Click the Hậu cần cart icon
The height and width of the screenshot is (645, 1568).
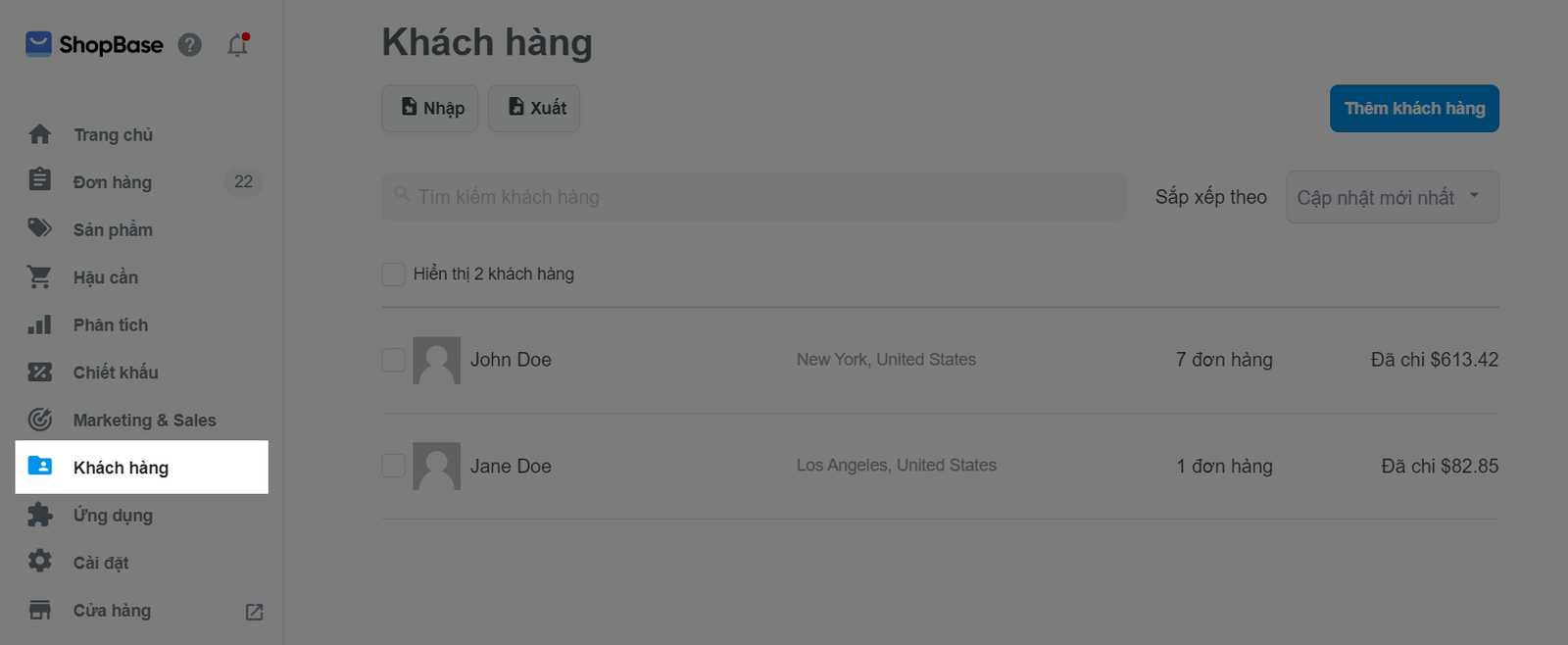[x=40, y=277]
